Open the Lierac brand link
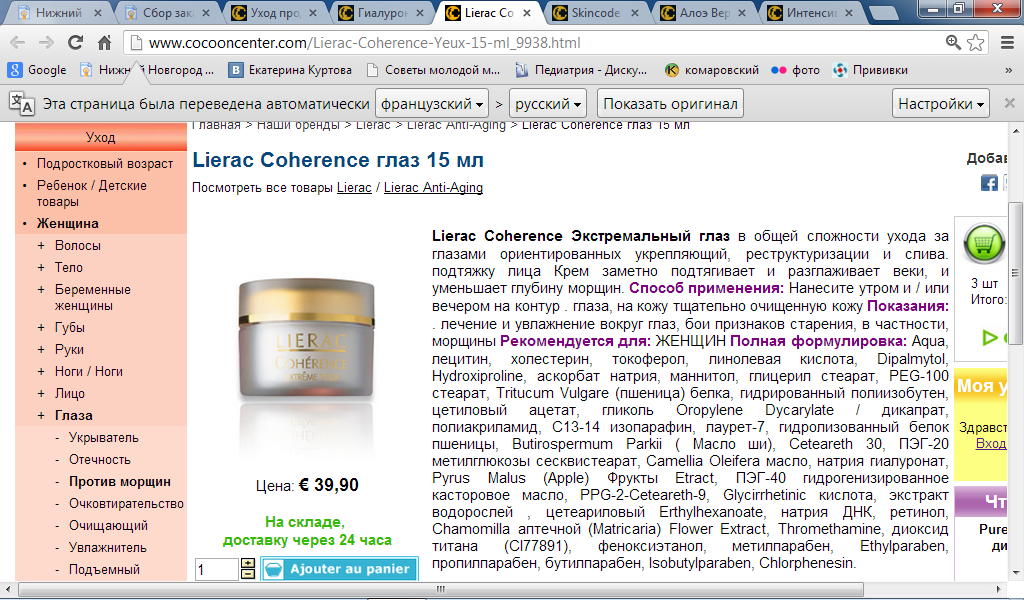Screen dimensions: 1024x600 coord(354,187)
